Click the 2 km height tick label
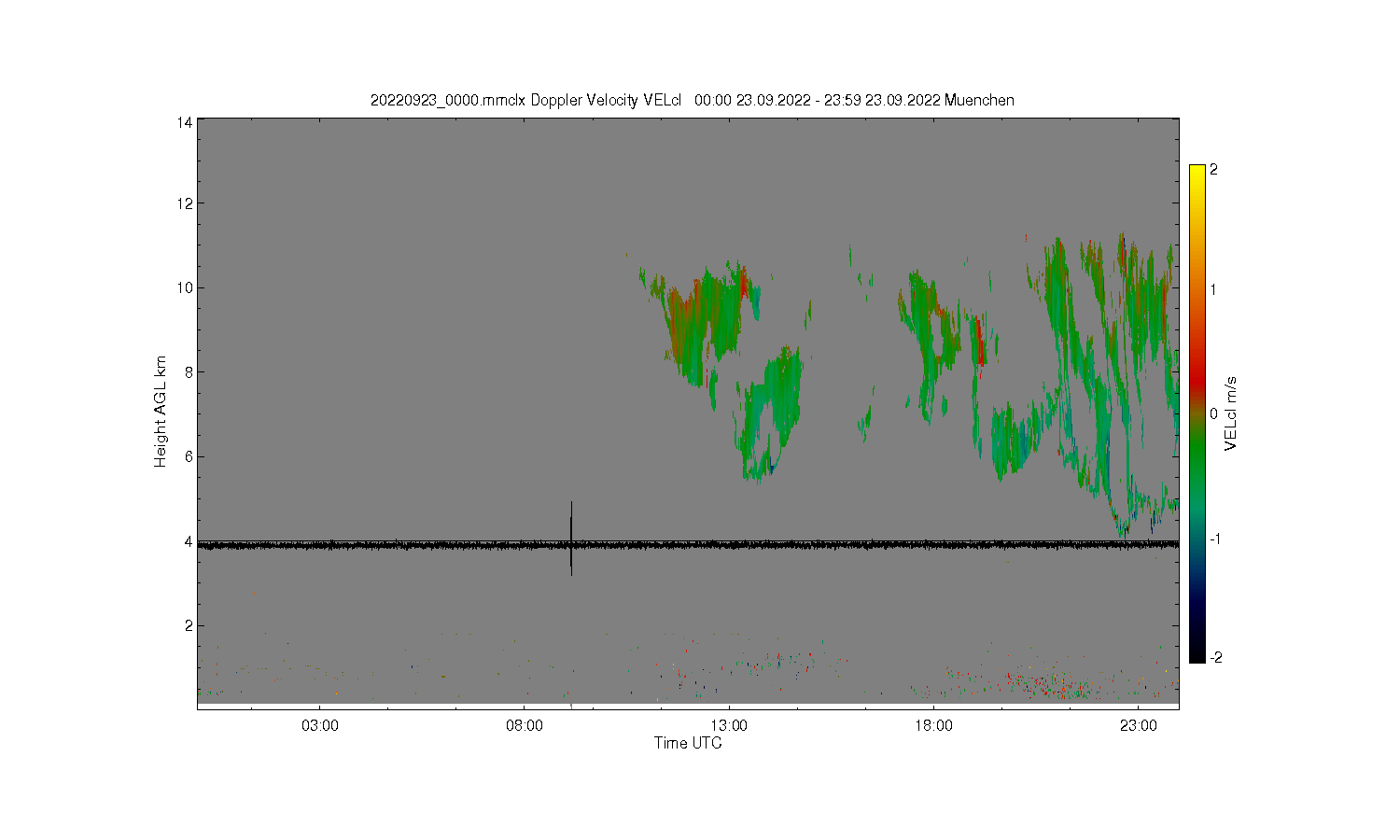The width and height of the screenshot is (1400, 840). 189,625
